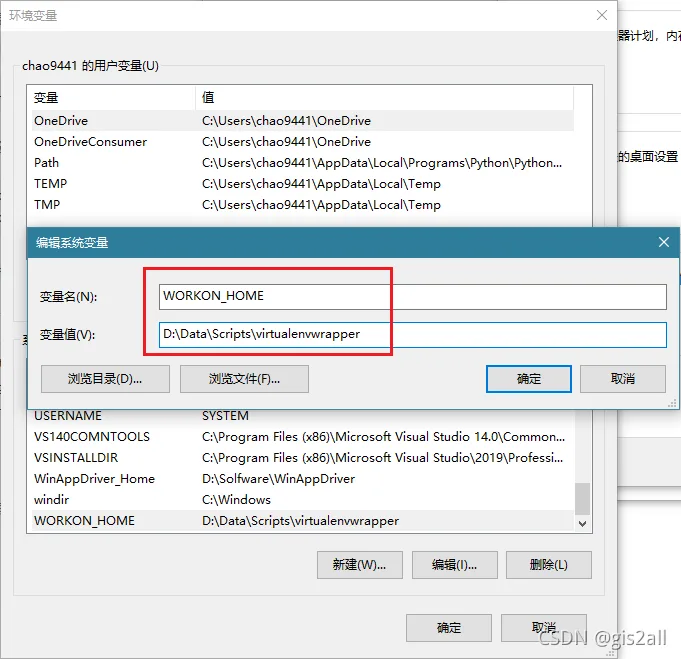Close the 编辑系统变量 dialog
The image size is (681, 659).
(x=663, y=242)
